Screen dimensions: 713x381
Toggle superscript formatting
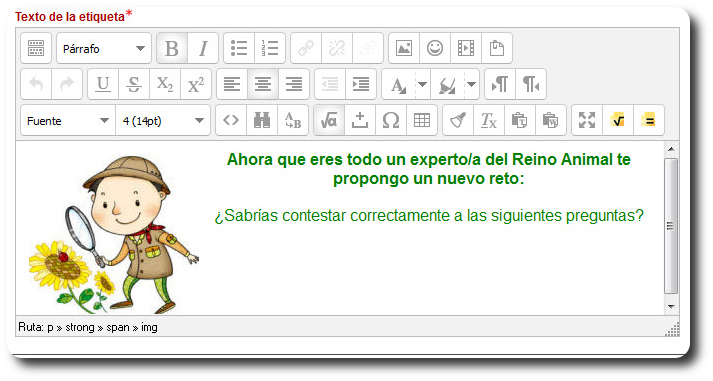[x=196, y=84]
